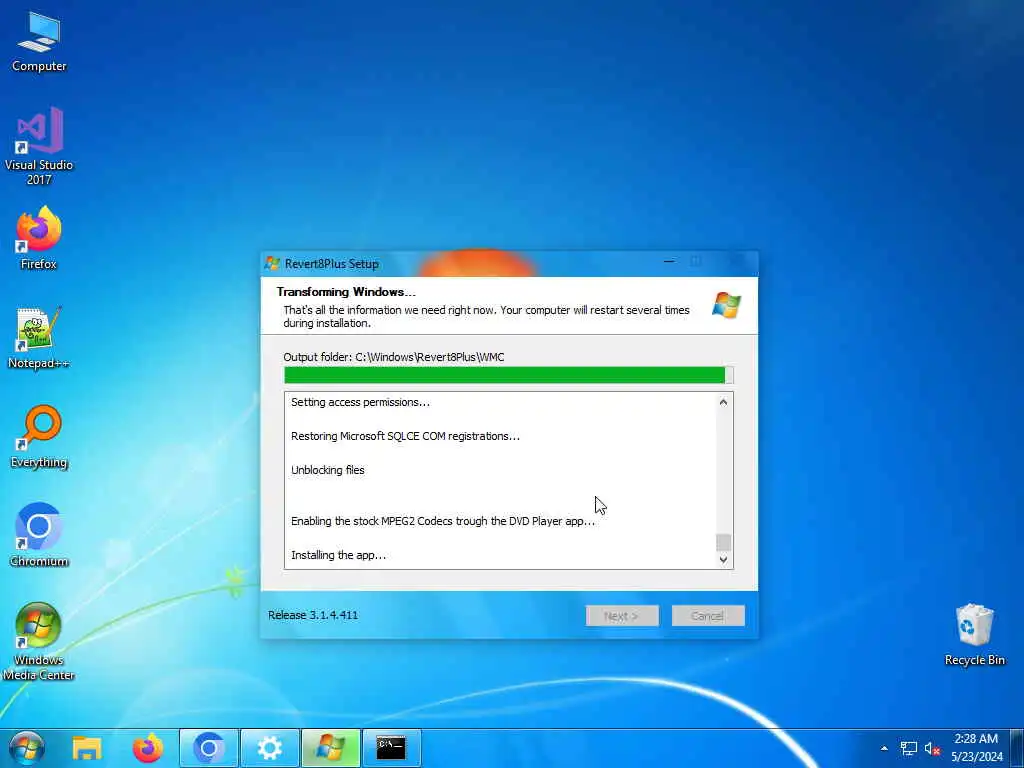Click the disabled Cancel button
Viewport: 1024px width, 768px height.
pyautogui.click(x=708, y=616)
